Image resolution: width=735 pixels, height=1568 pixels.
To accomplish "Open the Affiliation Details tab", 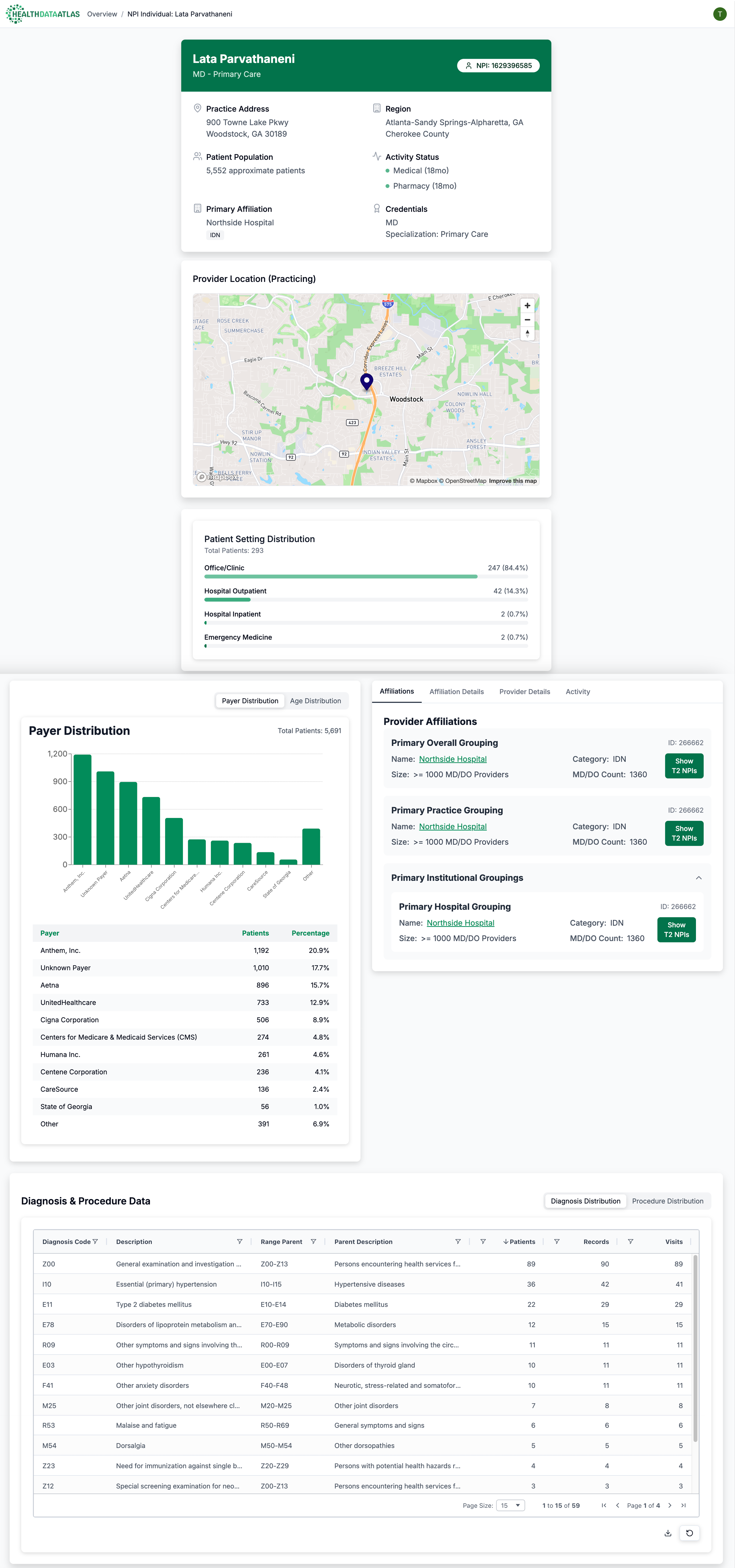I will [456, 691].
